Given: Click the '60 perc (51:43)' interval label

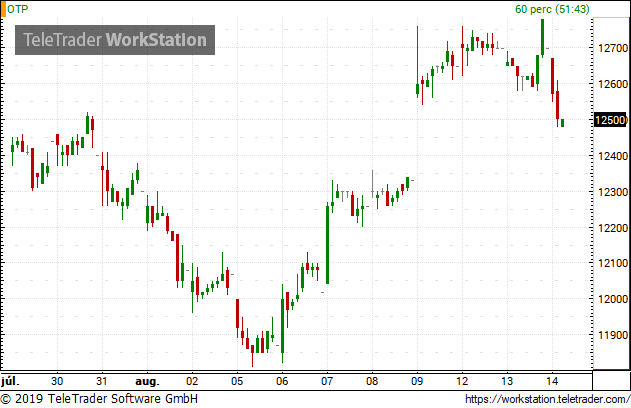Looking at the screenshot, I should point(552,9).
